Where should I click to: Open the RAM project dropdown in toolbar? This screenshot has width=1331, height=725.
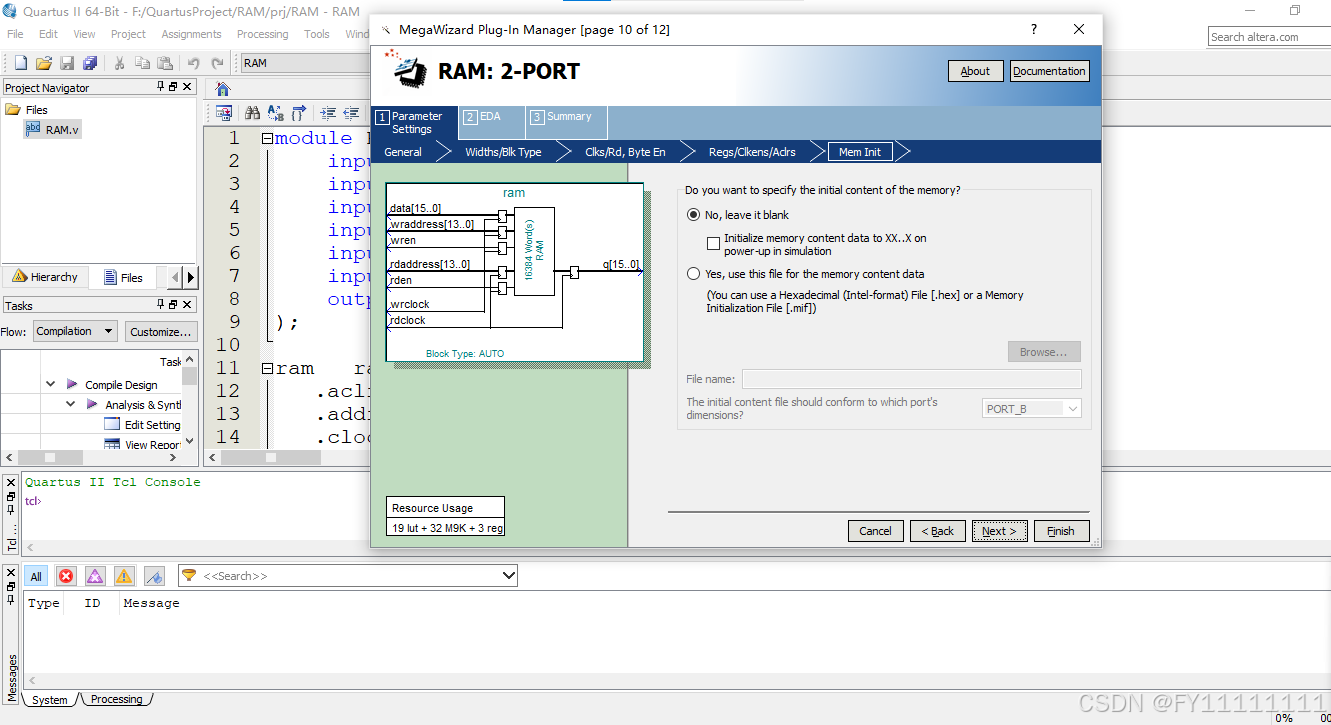[304, 63]
